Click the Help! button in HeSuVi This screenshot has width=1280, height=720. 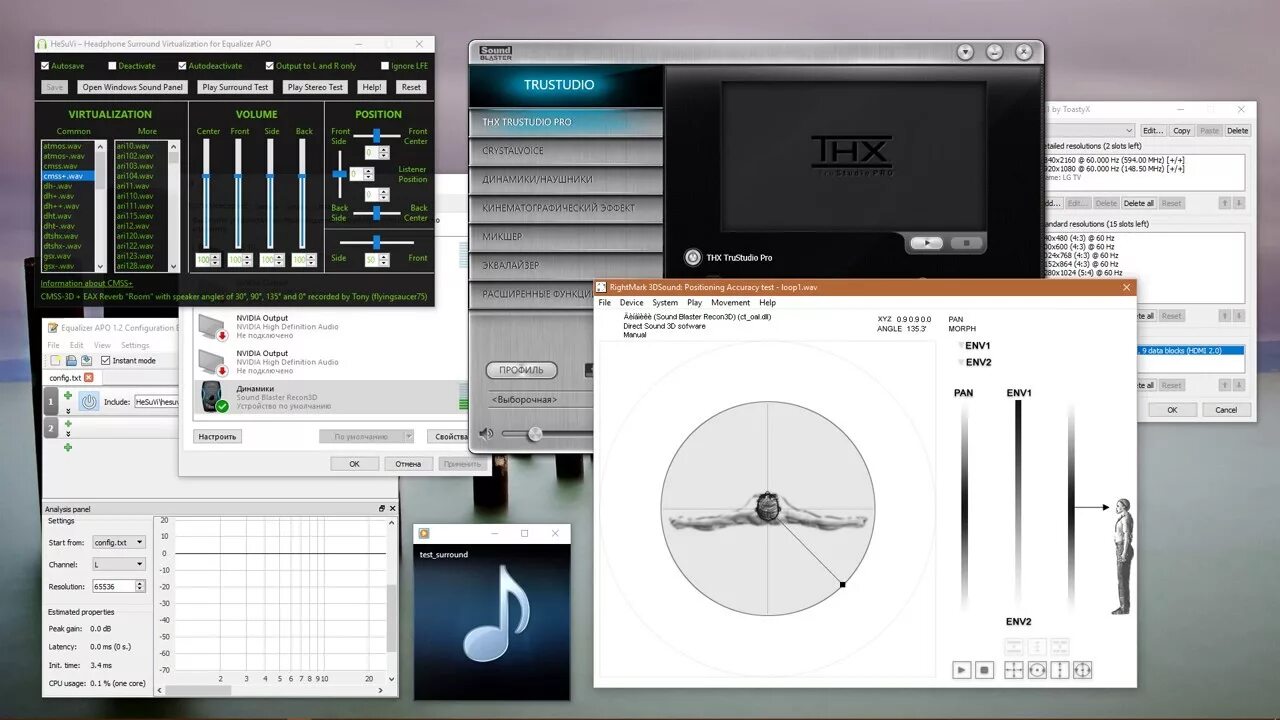click(x=372, y=87)
